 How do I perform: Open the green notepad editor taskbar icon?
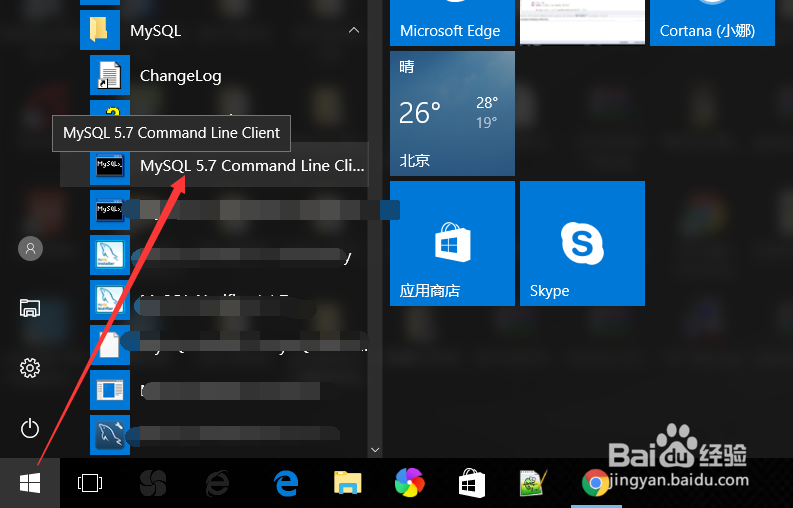pyautogui.click(x=533, y=483)
